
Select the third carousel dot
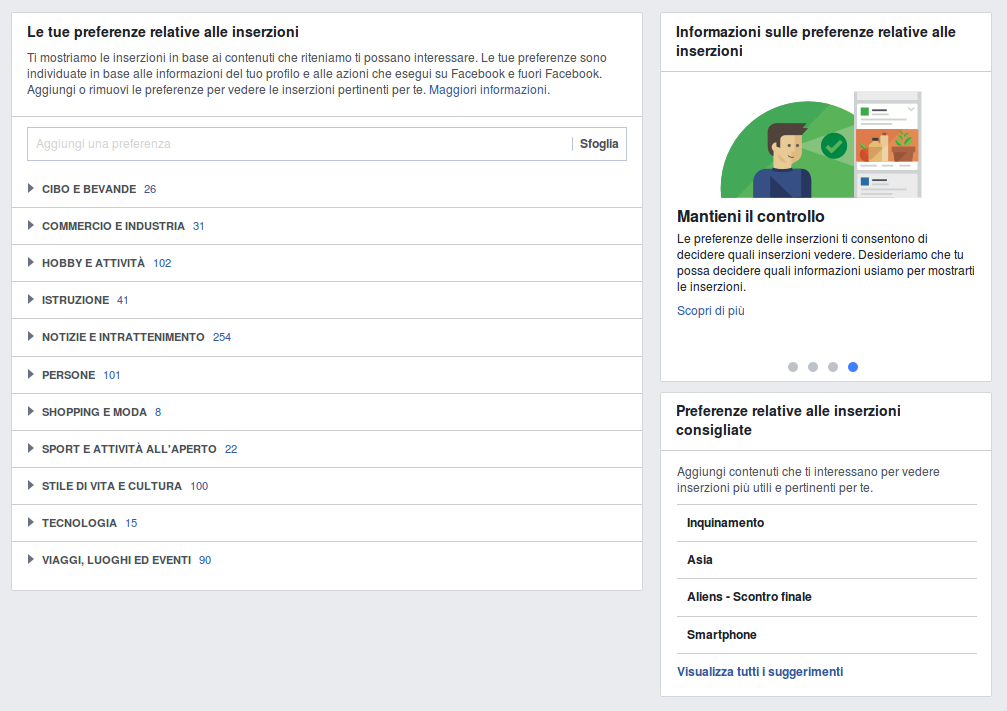pyautogui.click(x=833, y=367)
